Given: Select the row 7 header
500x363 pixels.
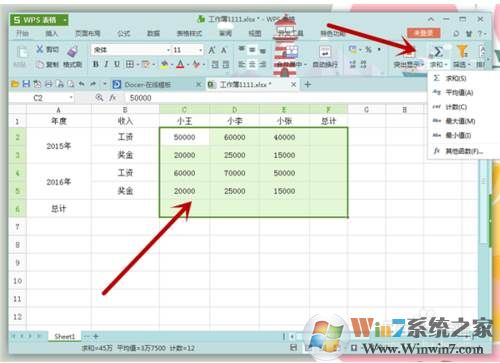Looking at the screenshot, I should coord(17,227).
